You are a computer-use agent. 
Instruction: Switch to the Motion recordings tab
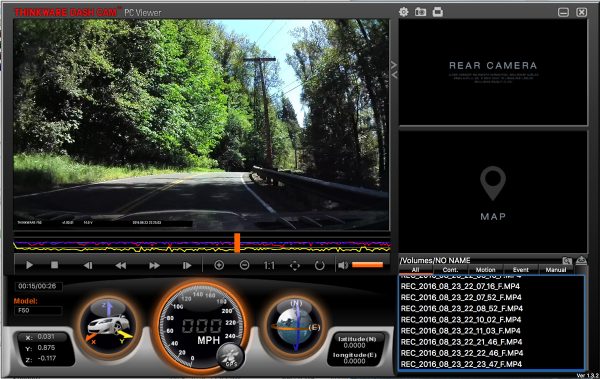(x=485, y=270)
